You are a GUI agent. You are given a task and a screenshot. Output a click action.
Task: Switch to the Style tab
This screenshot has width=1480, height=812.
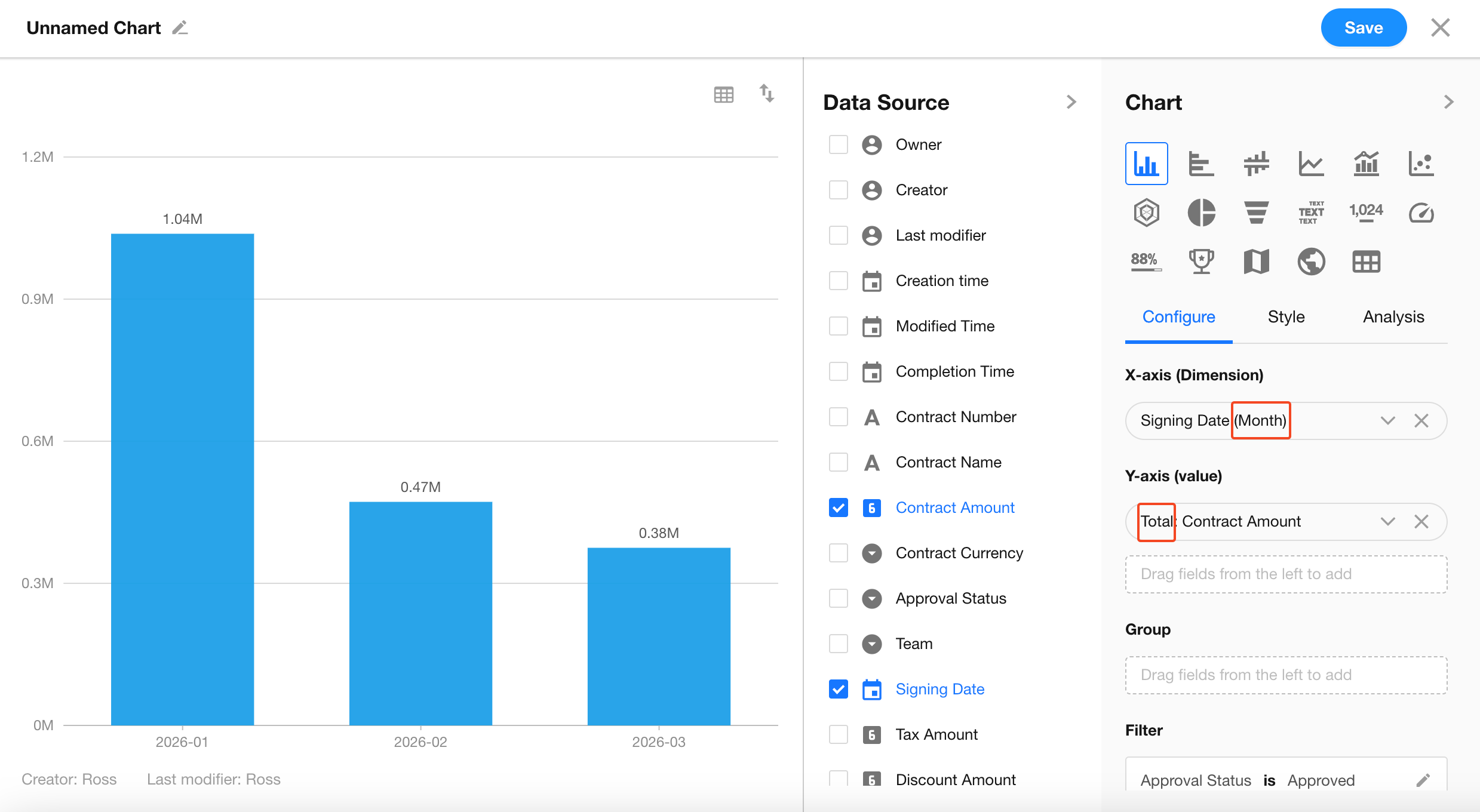point(1286,317)
